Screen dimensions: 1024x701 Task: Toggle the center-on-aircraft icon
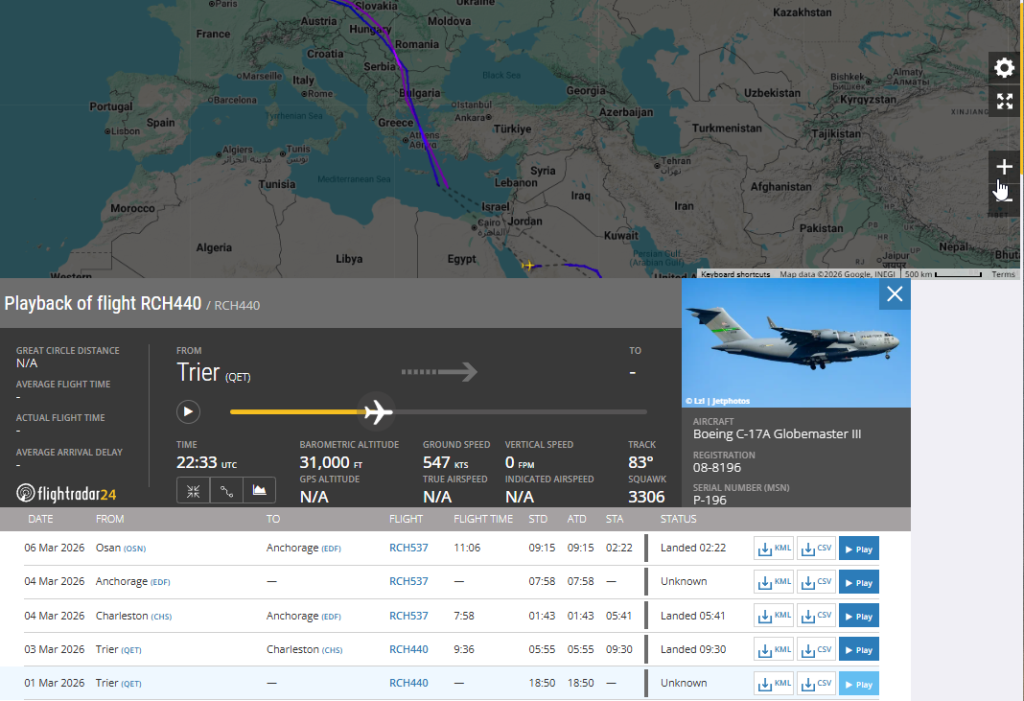click(193, 490)
